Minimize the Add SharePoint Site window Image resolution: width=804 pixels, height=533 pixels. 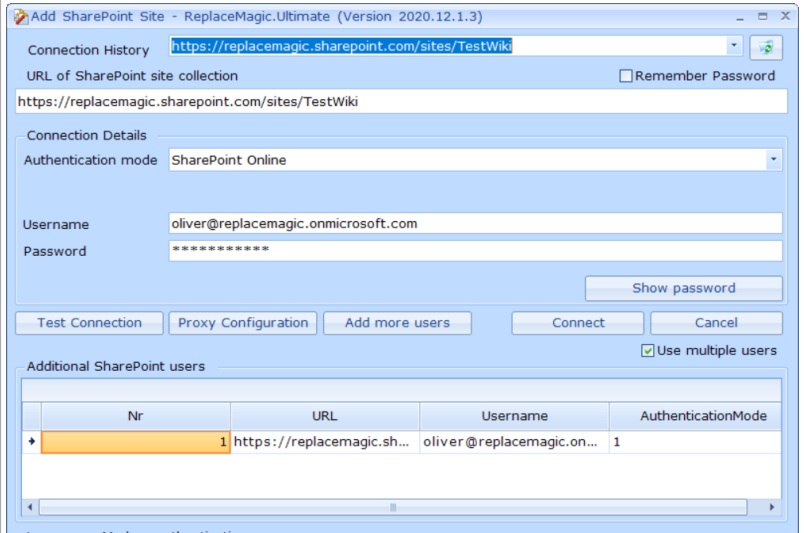point(740,17)
